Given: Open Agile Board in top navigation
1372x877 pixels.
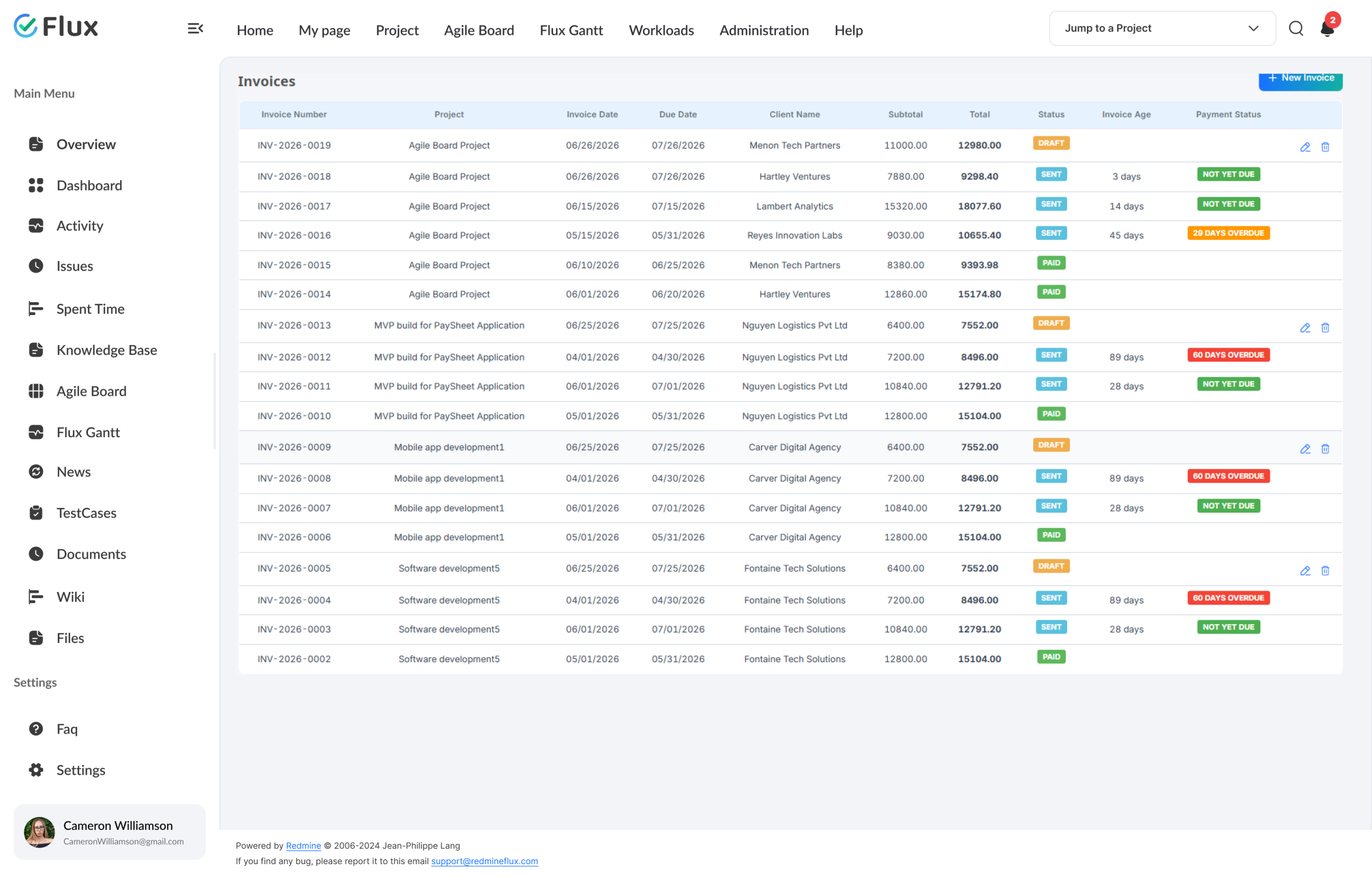Looking at the screenshot, I should coord(479,30).
